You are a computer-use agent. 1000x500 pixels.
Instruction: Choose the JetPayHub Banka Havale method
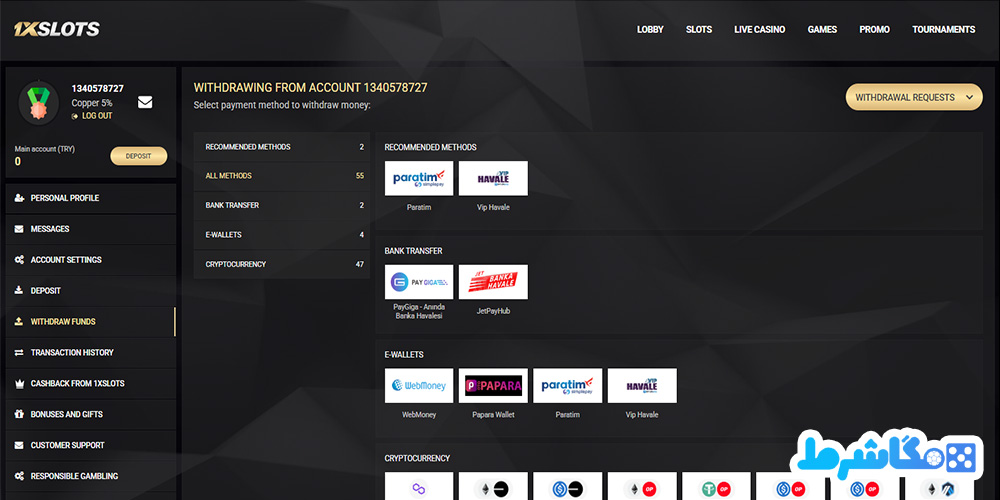(x=493, y=282)
